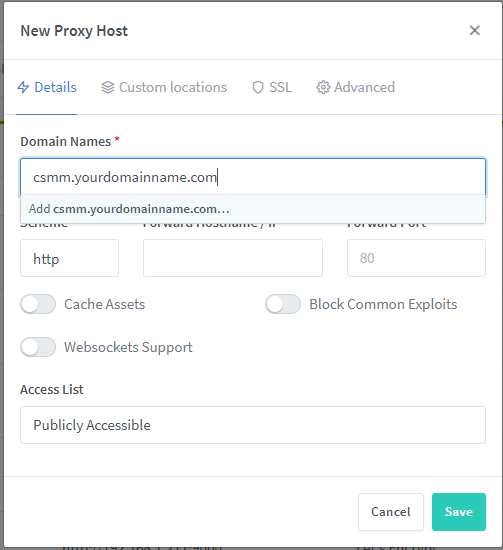Focus the Domain Names input field
The image size is (503, 550).
(253, 177)
